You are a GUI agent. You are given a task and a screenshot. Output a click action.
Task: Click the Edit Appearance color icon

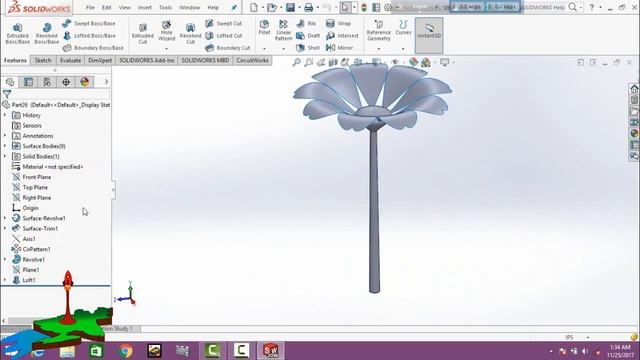[x=413, y=62]
